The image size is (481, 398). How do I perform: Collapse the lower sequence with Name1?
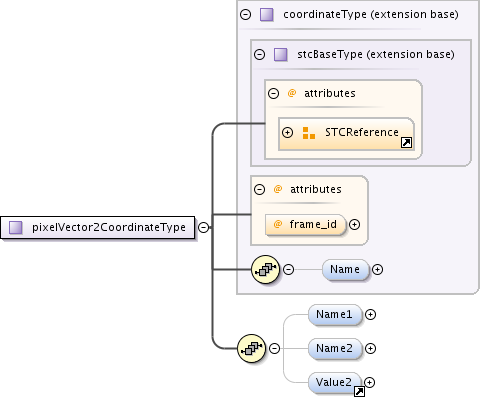[275, 349]
